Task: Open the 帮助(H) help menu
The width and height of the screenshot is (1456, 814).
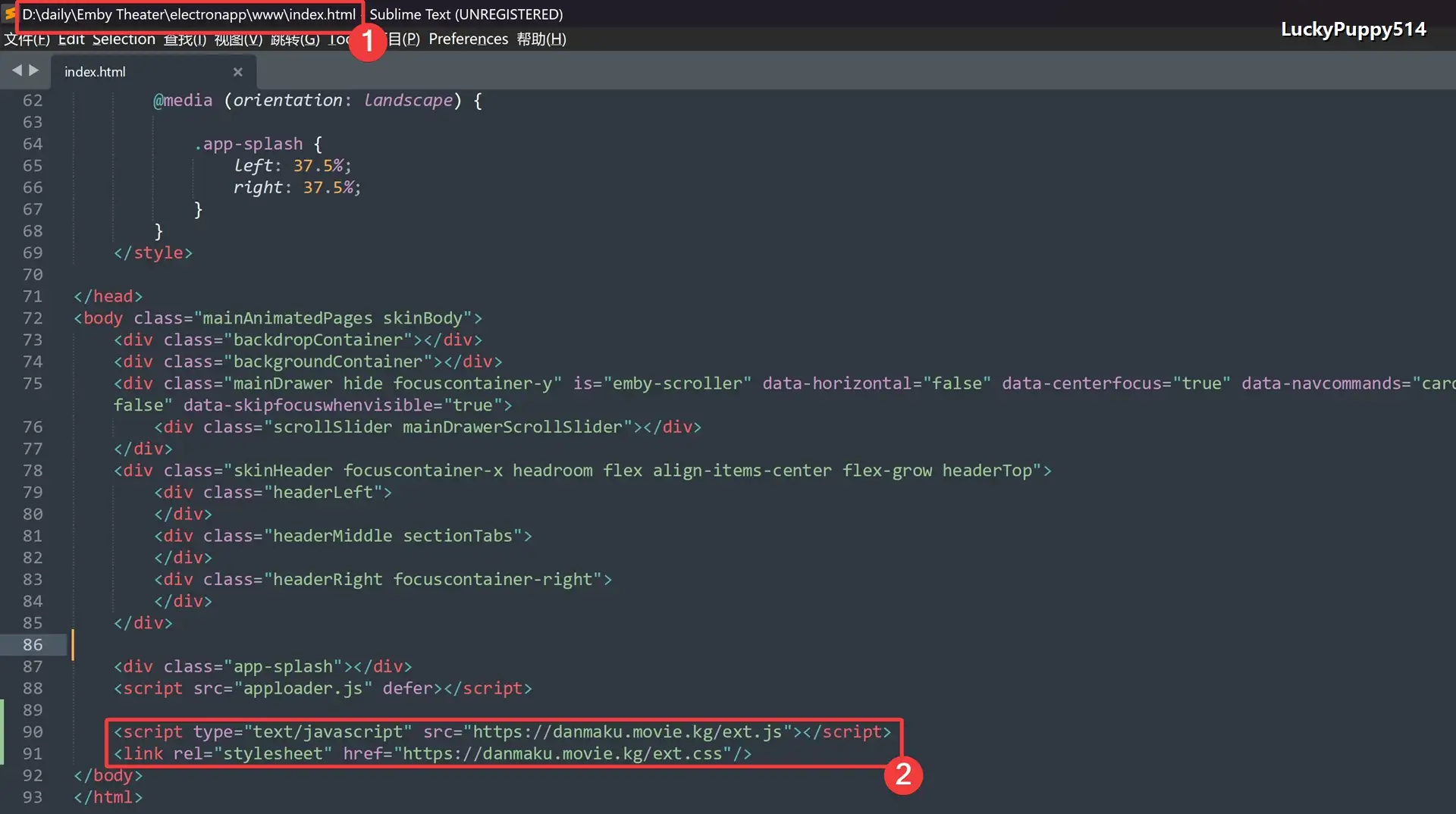Action: 541,39
